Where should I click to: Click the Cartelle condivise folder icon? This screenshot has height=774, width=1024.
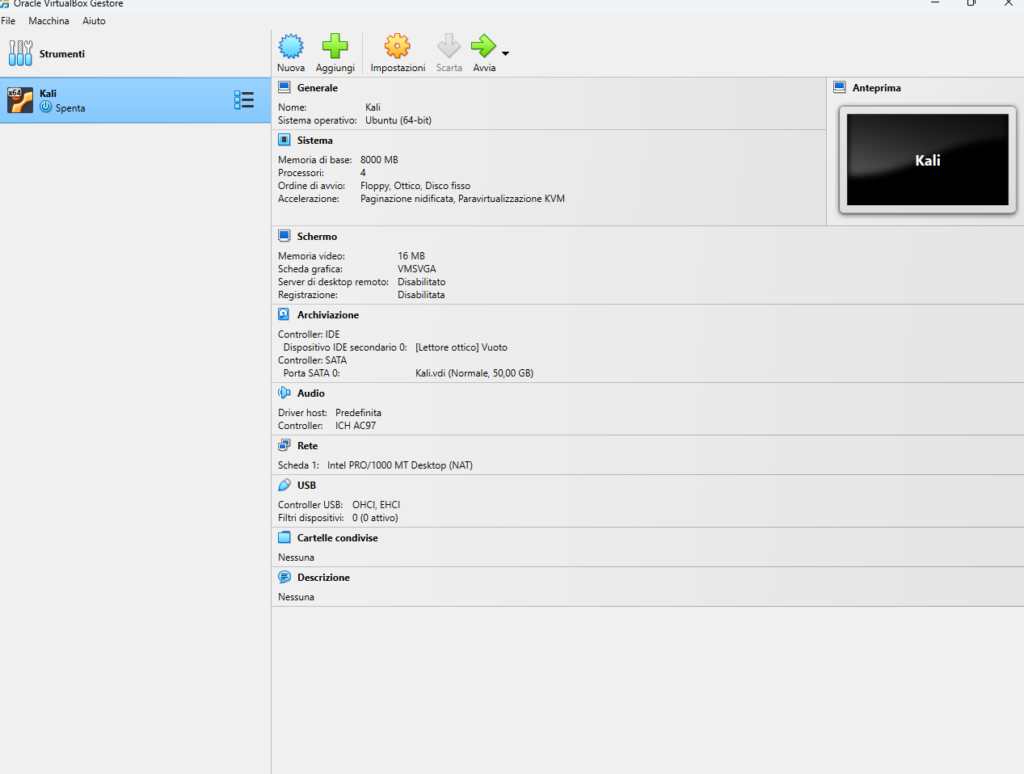click(x=284, y=537)
